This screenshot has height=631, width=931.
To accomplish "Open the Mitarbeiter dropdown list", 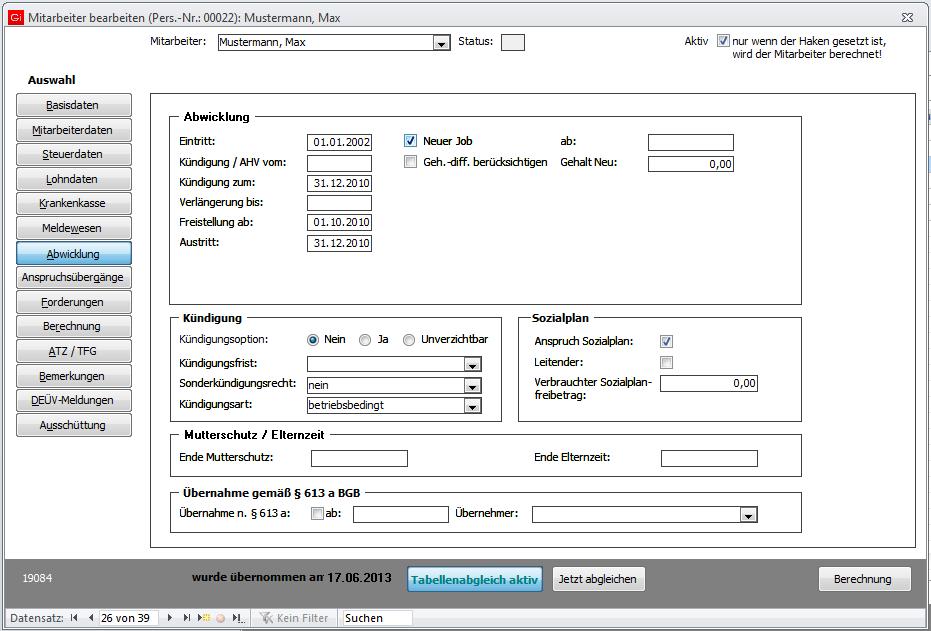I will pyautogui.click(x=441, y=43).
